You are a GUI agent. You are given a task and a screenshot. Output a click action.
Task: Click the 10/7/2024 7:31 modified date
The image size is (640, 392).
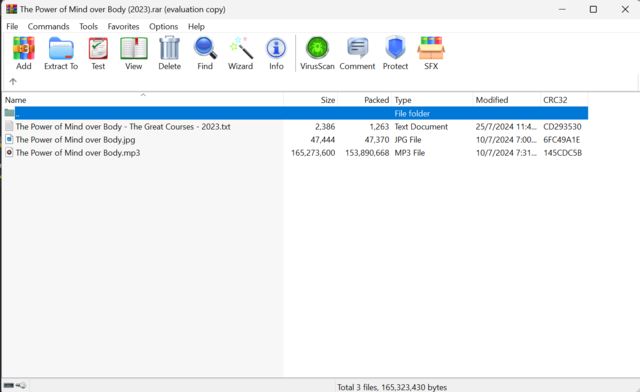(x=506, y=153)
